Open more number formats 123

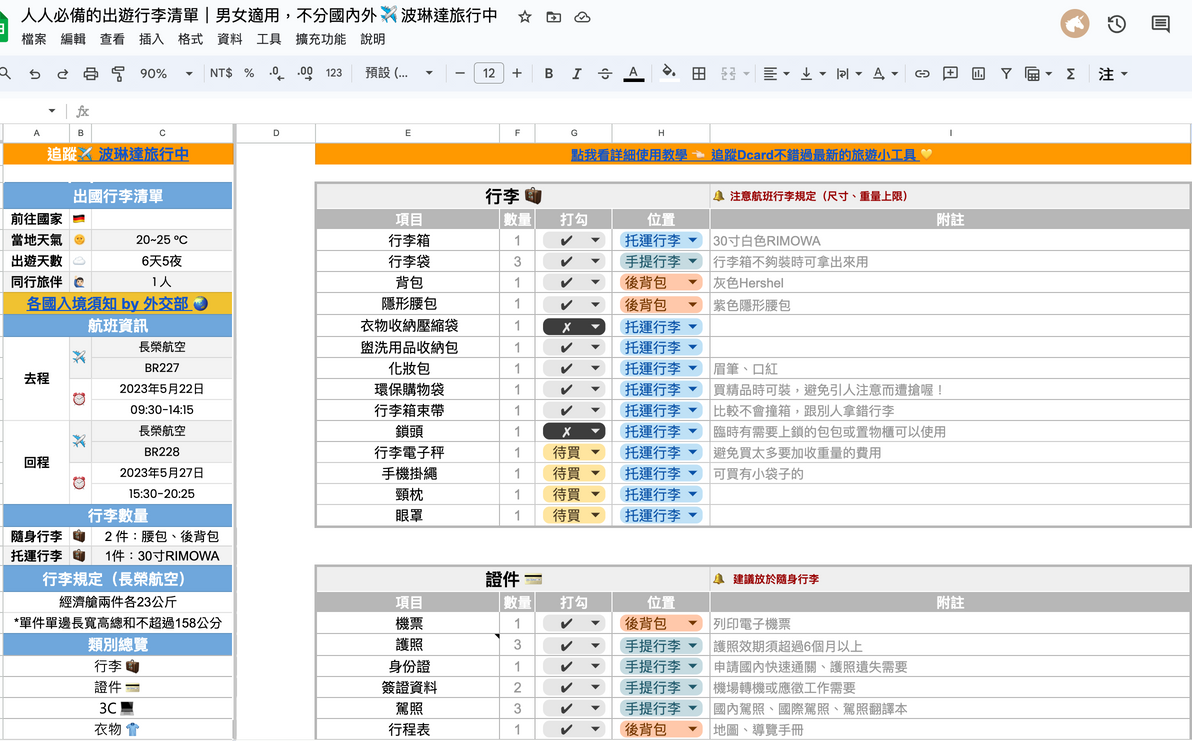coord(334,73)
